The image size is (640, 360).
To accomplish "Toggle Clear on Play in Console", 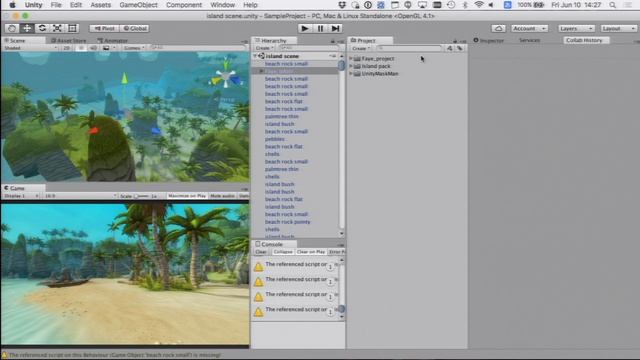I will point(311,252).
